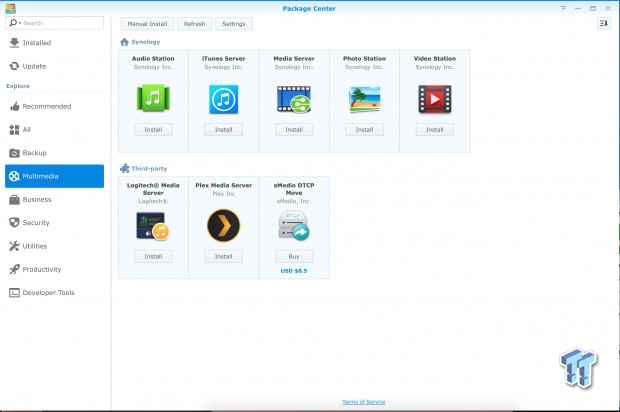The width and height of the screenshot is (620, 412).
Task: Click the Video Station title text
Action: pyautogui.click(x=435, y=59)
